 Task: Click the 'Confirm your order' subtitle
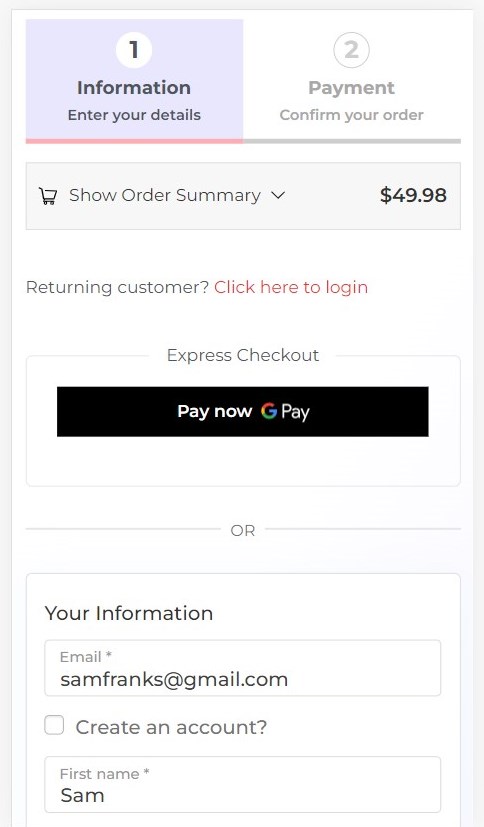pos(352,115)
